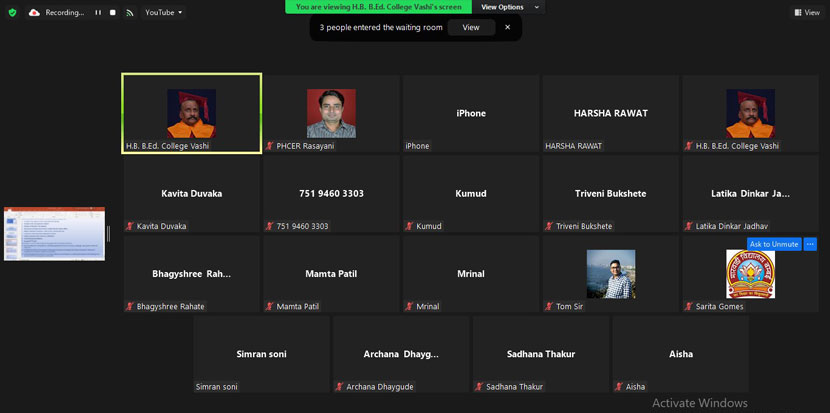Click the shared screen panel resize handle
This screenshot has width=830, height=413.
coord(109,233)
